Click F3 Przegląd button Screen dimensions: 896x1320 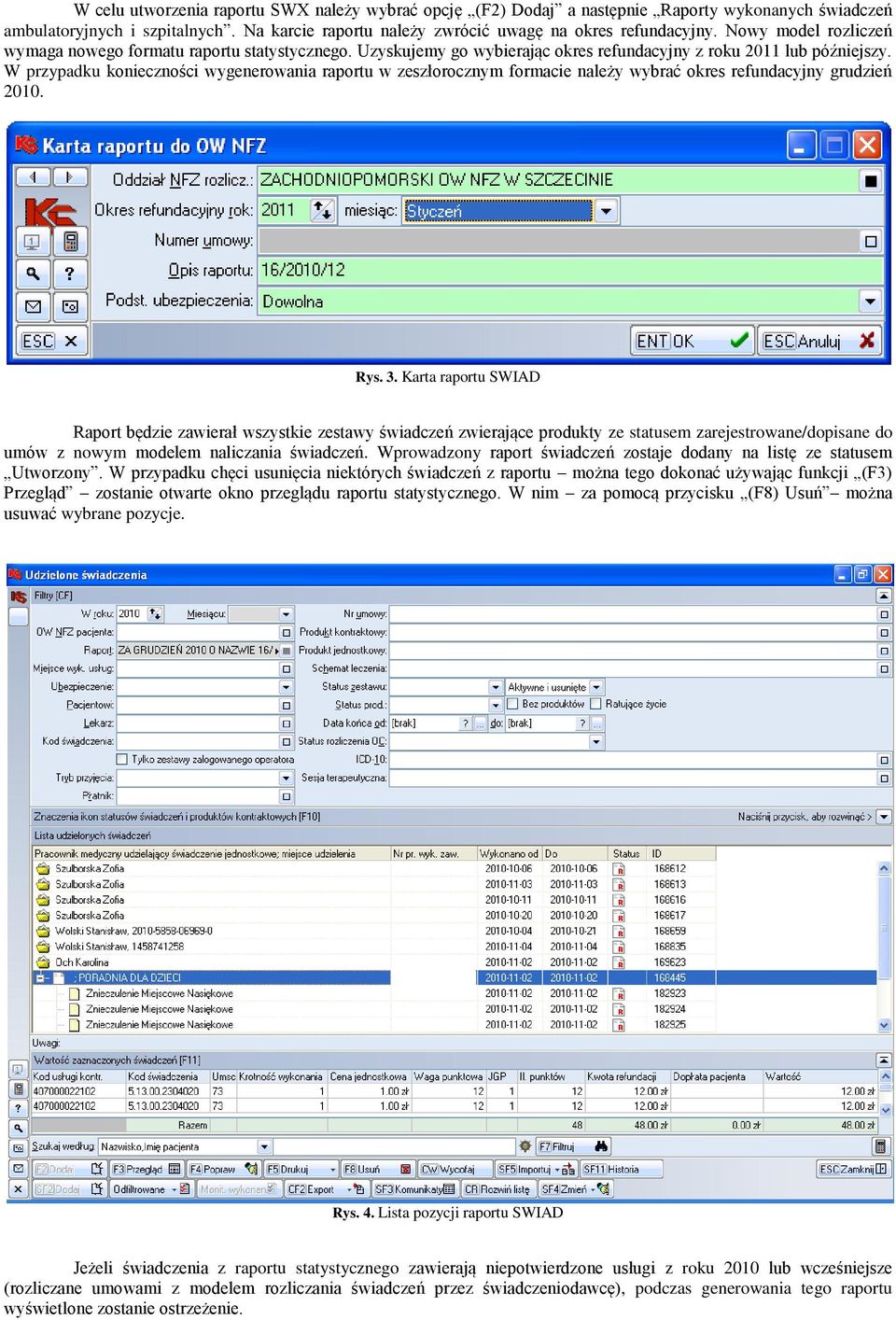point(147,1169)
